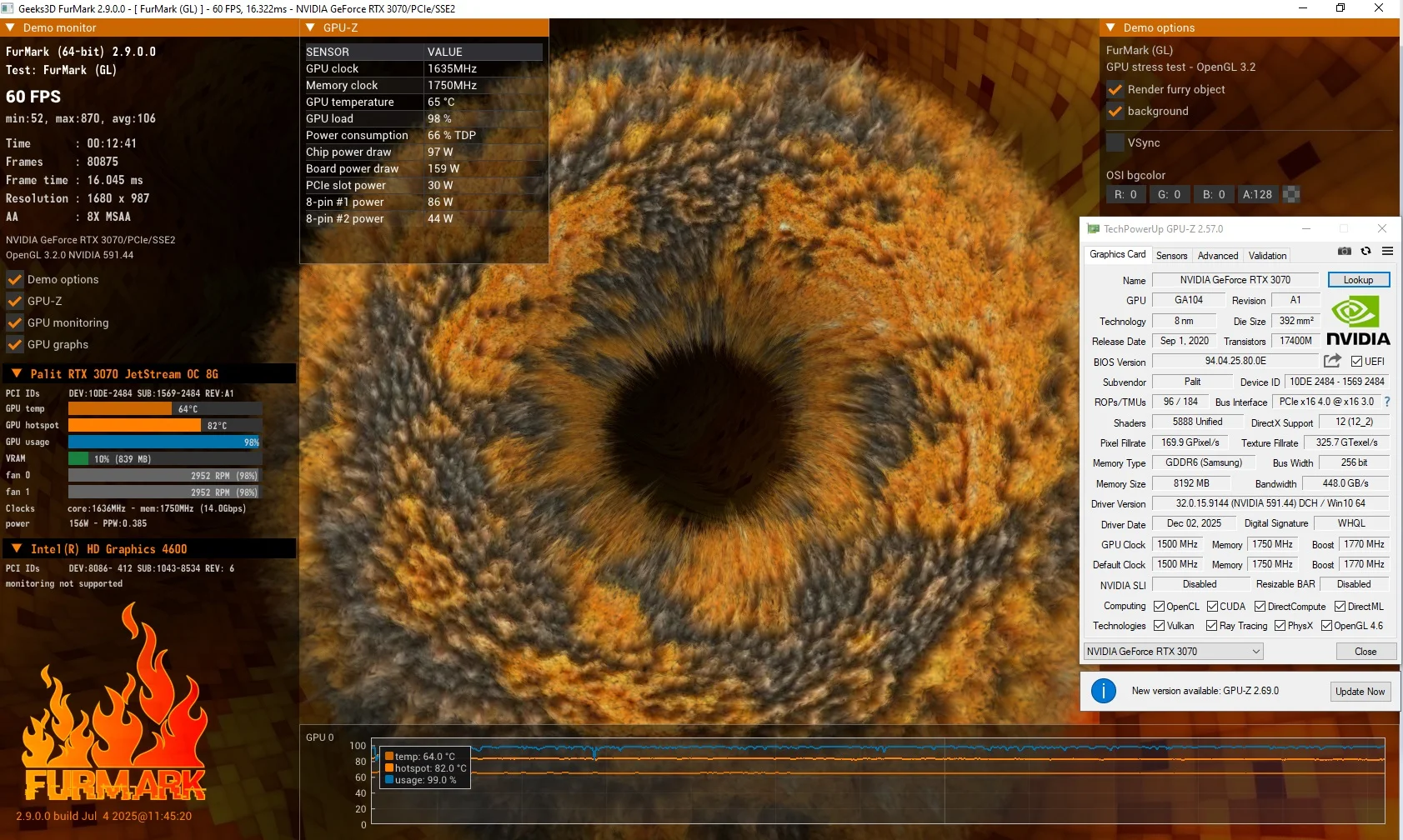The width and height of the screenshot is (1403, 840).
Task: Toggle the Vulkan checkbox
Action: 1160,626
